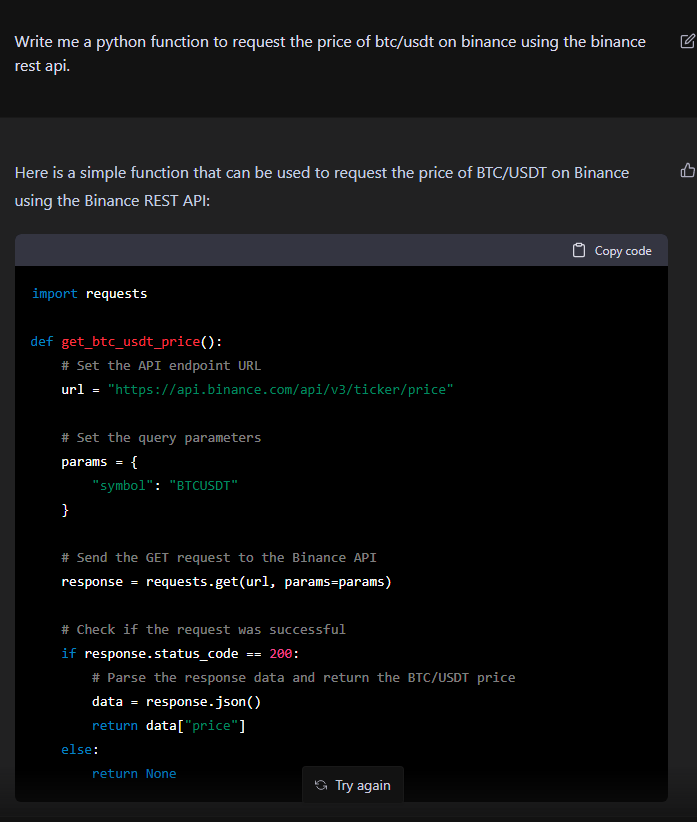This screenshot has height=822, width=697.
Task: Click the comment '# Check if the request was successful'
Action: click(x=203, y=630)
